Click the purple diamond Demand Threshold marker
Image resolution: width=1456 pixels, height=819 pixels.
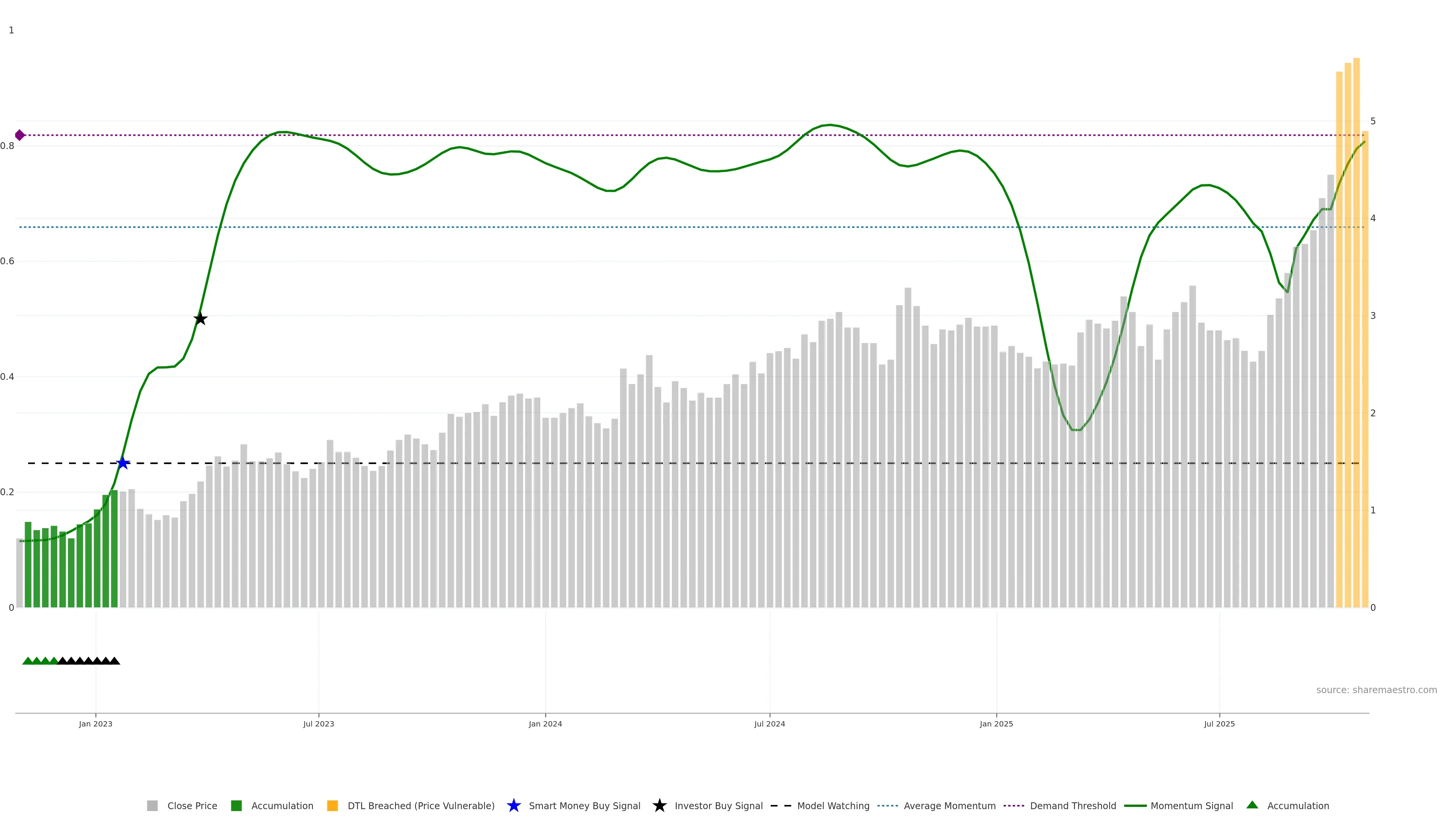click(x=20, y=135)
